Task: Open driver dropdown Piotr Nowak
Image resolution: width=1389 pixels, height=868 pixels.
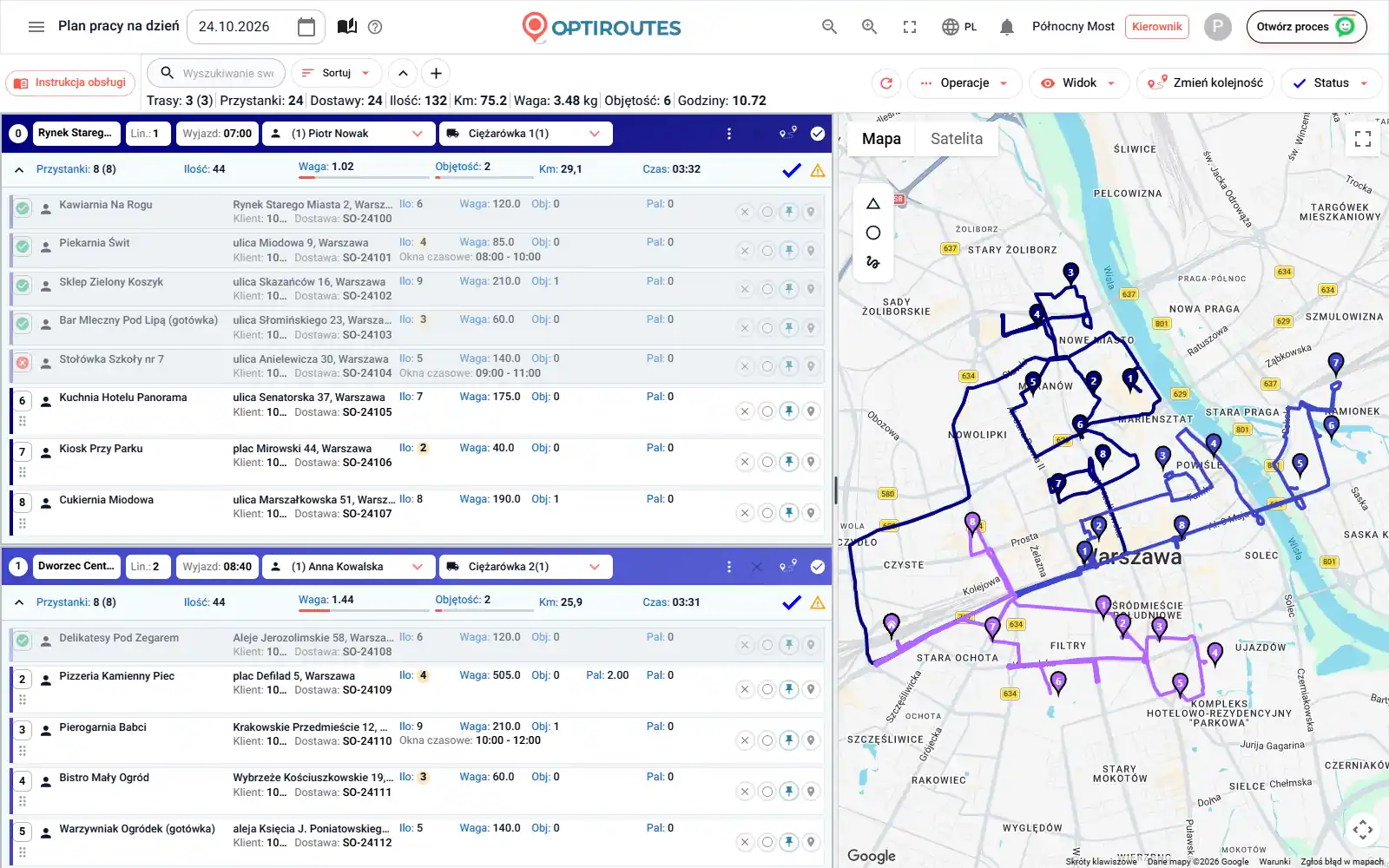Action: pyautogui.click(x=347, y=134)
